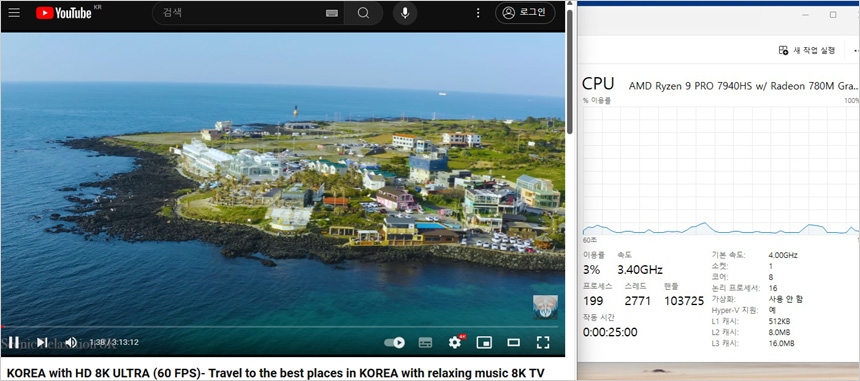Open the on-screen keyboard in search box
Screen dimensions: 860x381
click(331, 13)
